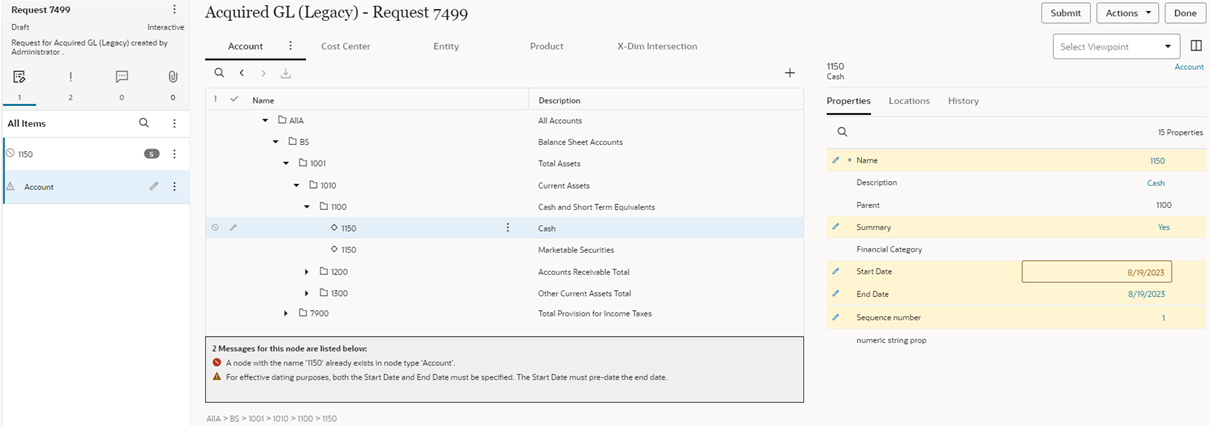Click the pencil edit icon beside Account item
Viewport: 1210px width, 426px height.
tap(154, 187)
